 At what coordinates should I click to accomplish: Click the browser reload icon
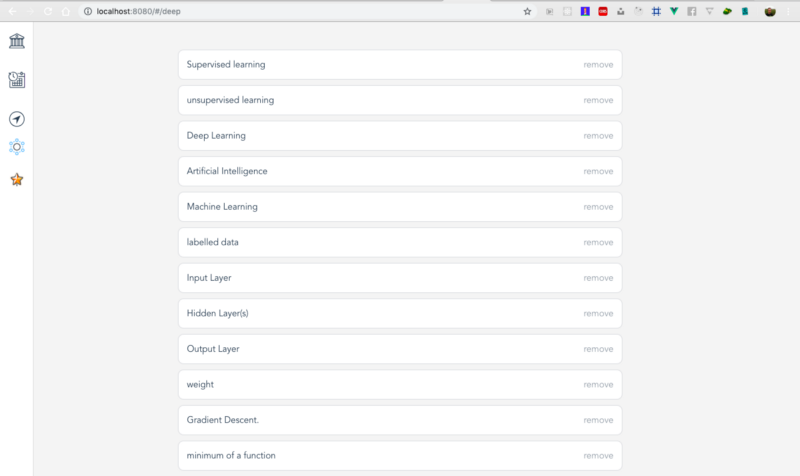[x=48, y=11]
